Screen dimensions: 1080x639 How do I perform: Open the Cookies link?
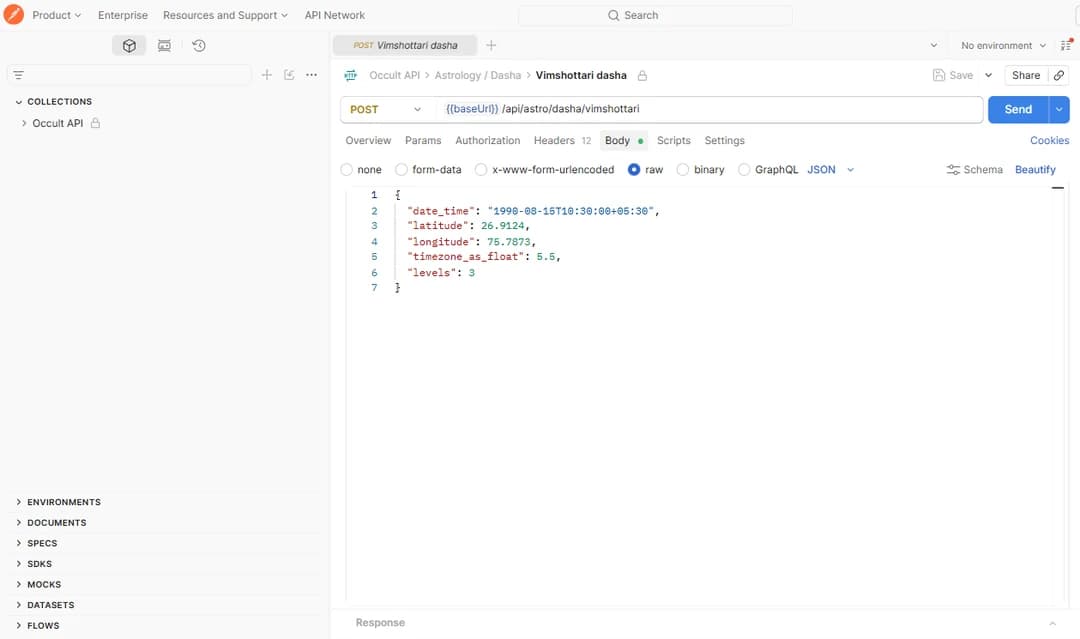1050,140
